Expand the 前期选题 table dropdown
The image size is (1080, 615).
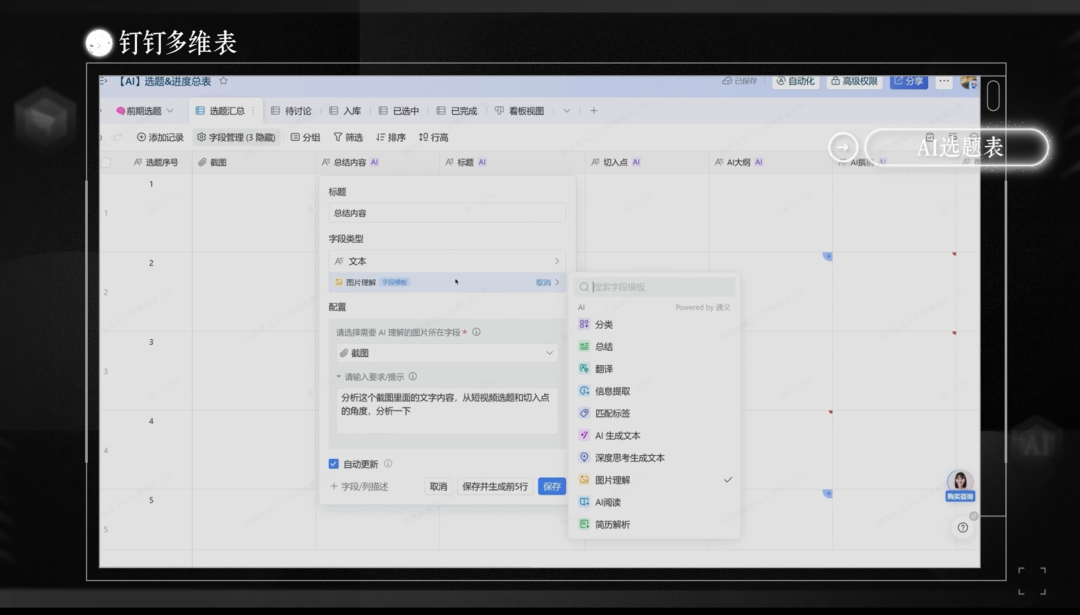pos(170,110)
